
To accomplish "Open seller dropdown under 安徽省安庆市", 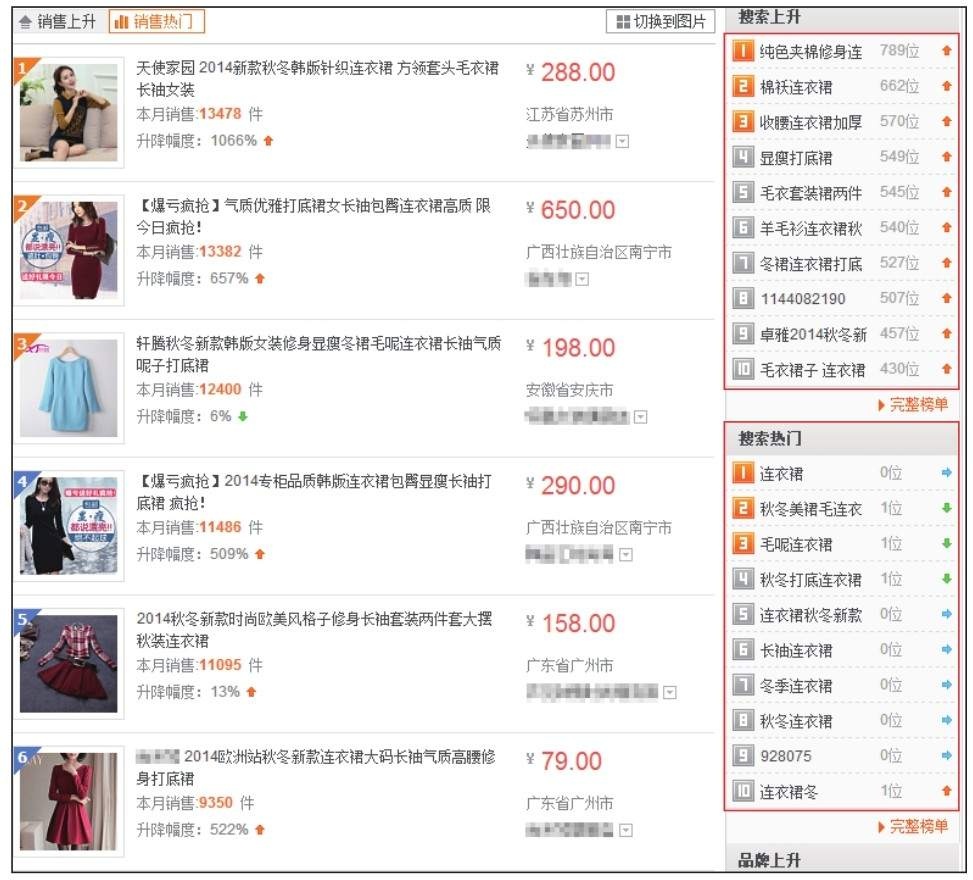I will [640, 417].
